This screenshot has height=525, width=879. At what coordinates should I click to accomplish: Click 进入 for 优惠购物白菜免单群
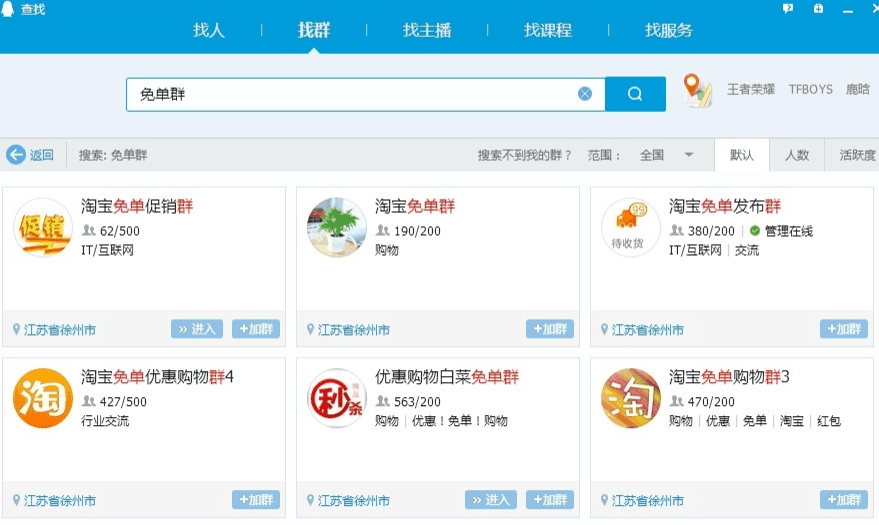click(491, 500)
